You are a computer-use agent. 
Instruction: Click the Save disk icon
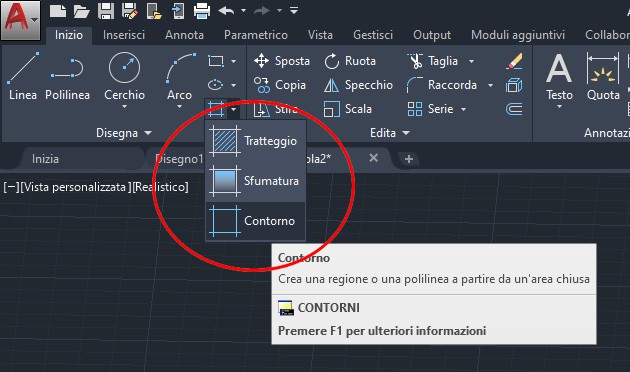pos(106,11)
